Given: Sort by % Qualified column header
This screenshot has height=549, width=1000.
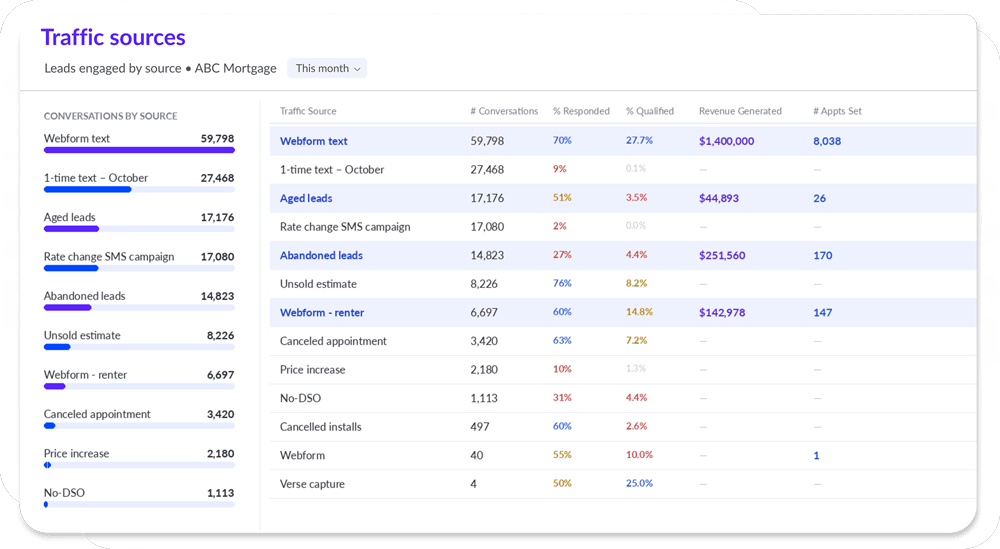Looking at the screenshot, I should tap(649, 111).
